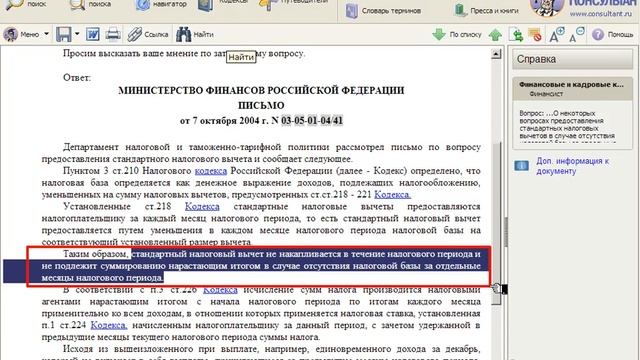Viewport: 640px width, 360px height.
Task: Click the save floppy disk icon
Action: click(64, 35)
